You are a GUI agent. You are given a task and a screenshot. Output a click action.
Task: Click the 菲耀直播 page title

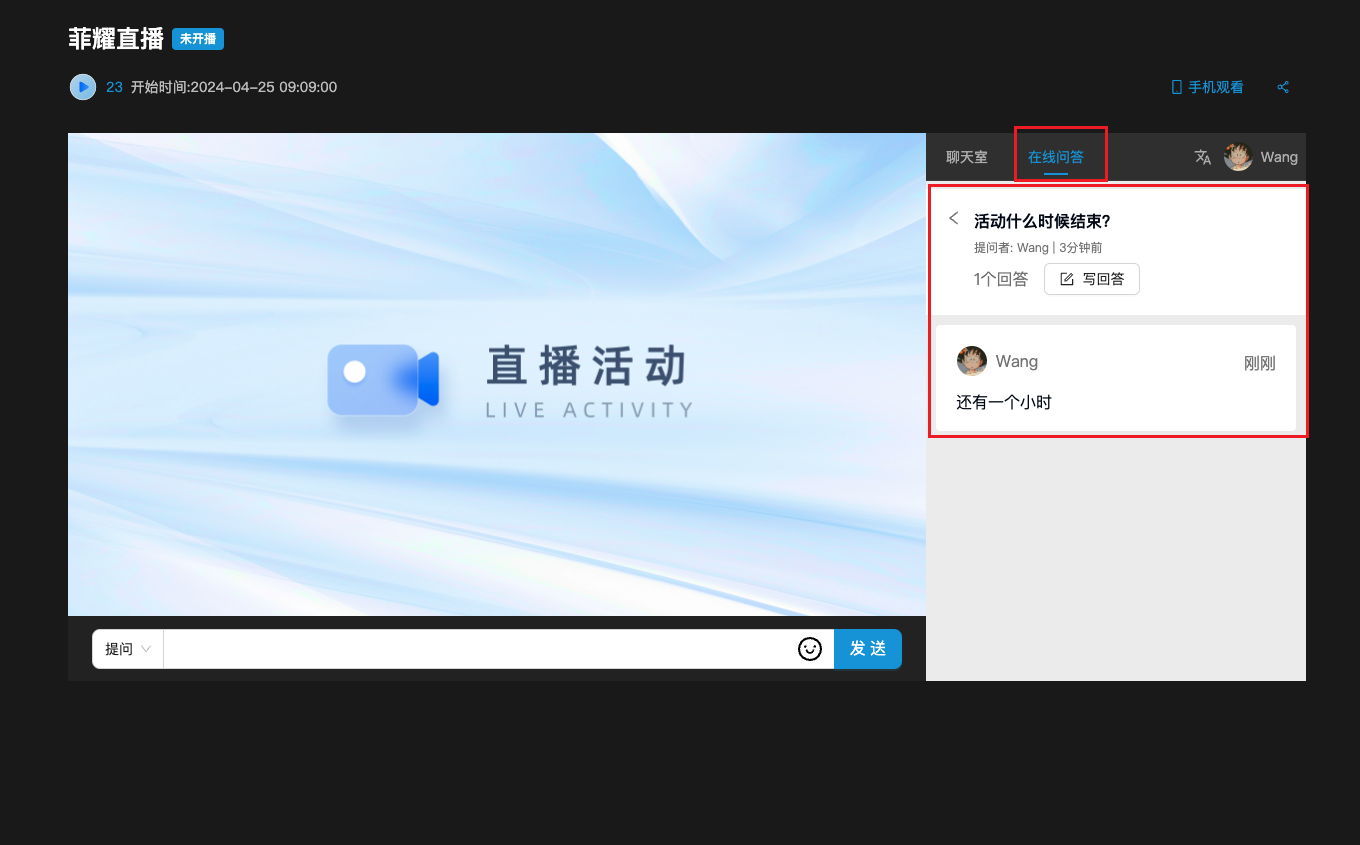pyautogui.click(x=116, y=39)
